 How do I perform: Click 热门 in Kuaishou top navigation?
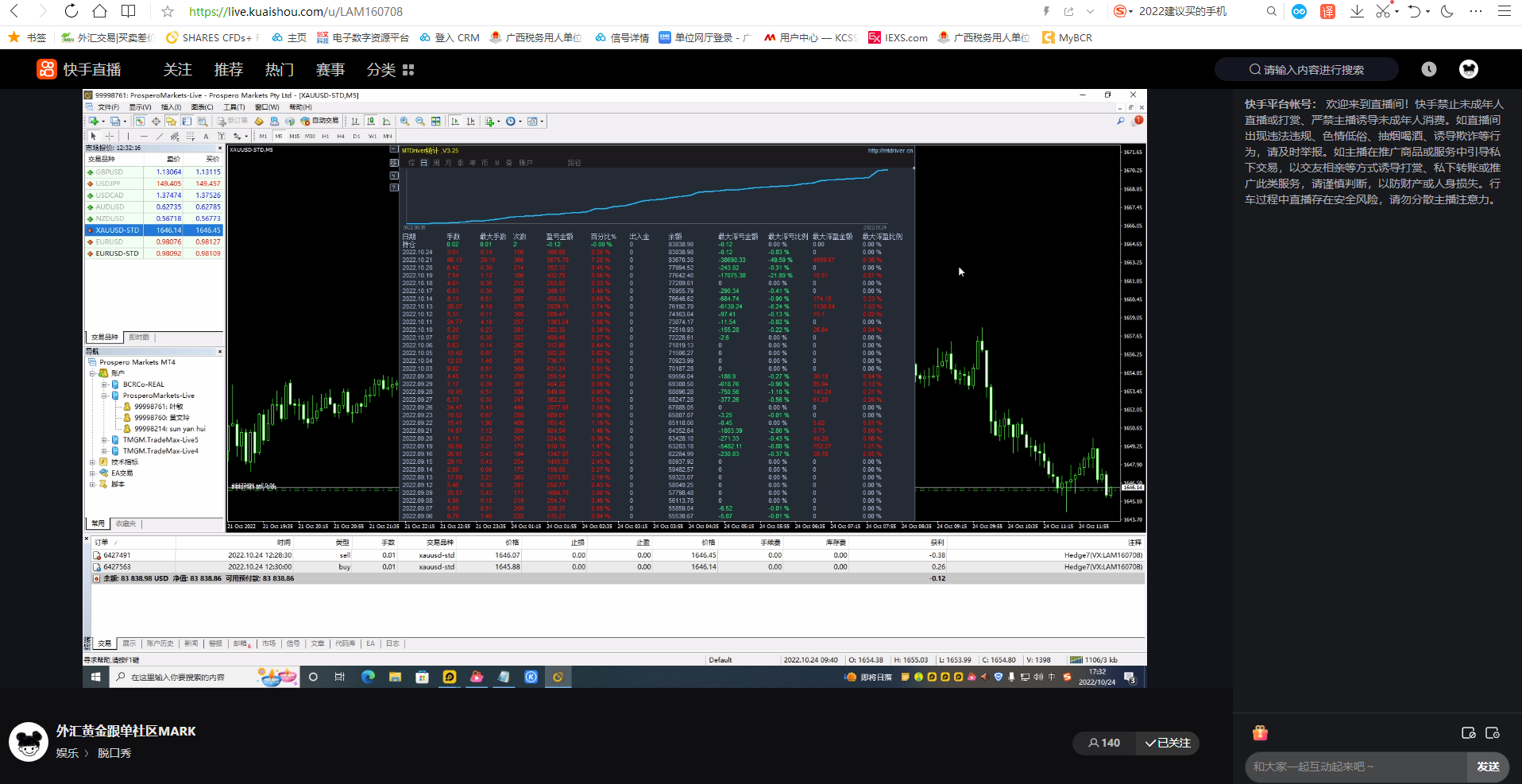coord(280,70)
